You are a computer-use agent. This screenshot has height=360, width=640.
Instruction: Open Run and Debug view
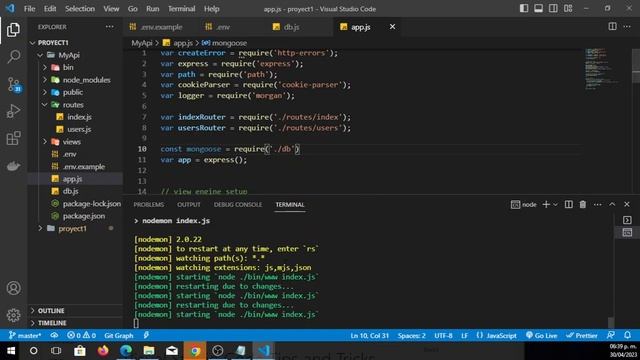pyautogui.click(x=13, y=111)
